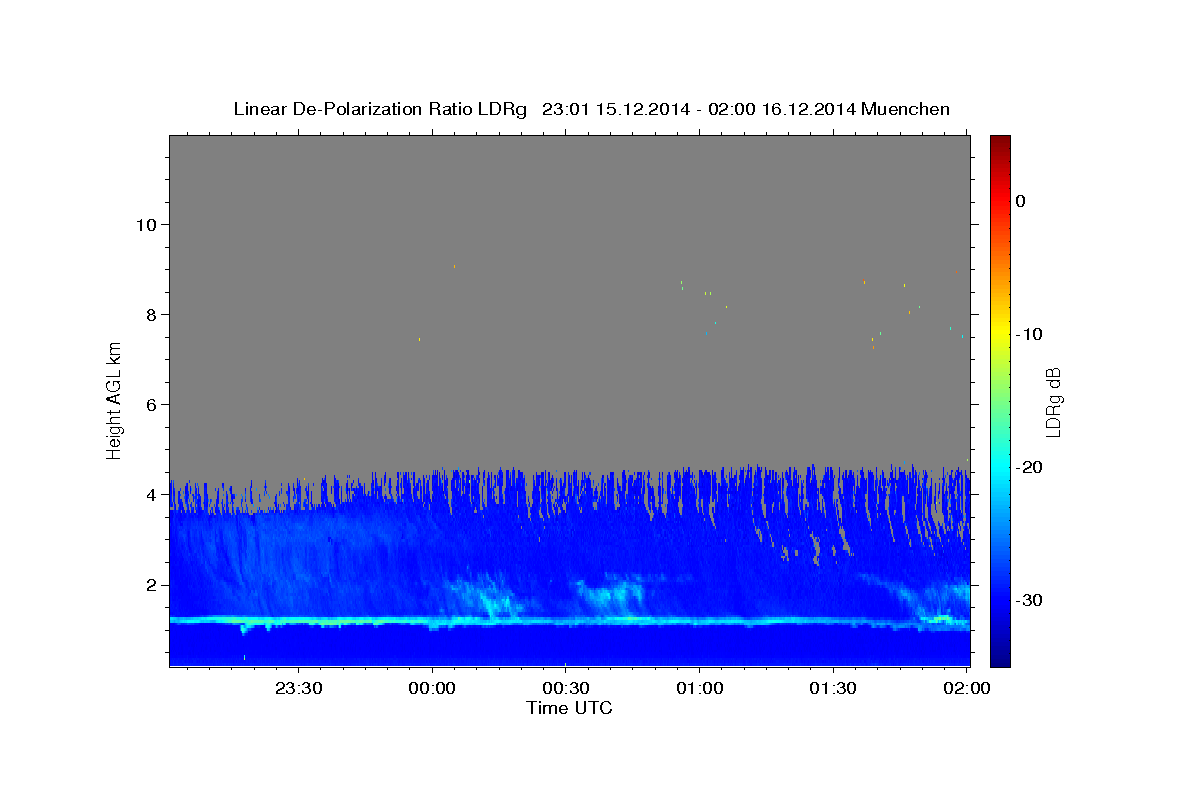Screen dimensions: 1200x800
Task: Click the 'LDRg dB' colorbar label
Action: 1053,401
